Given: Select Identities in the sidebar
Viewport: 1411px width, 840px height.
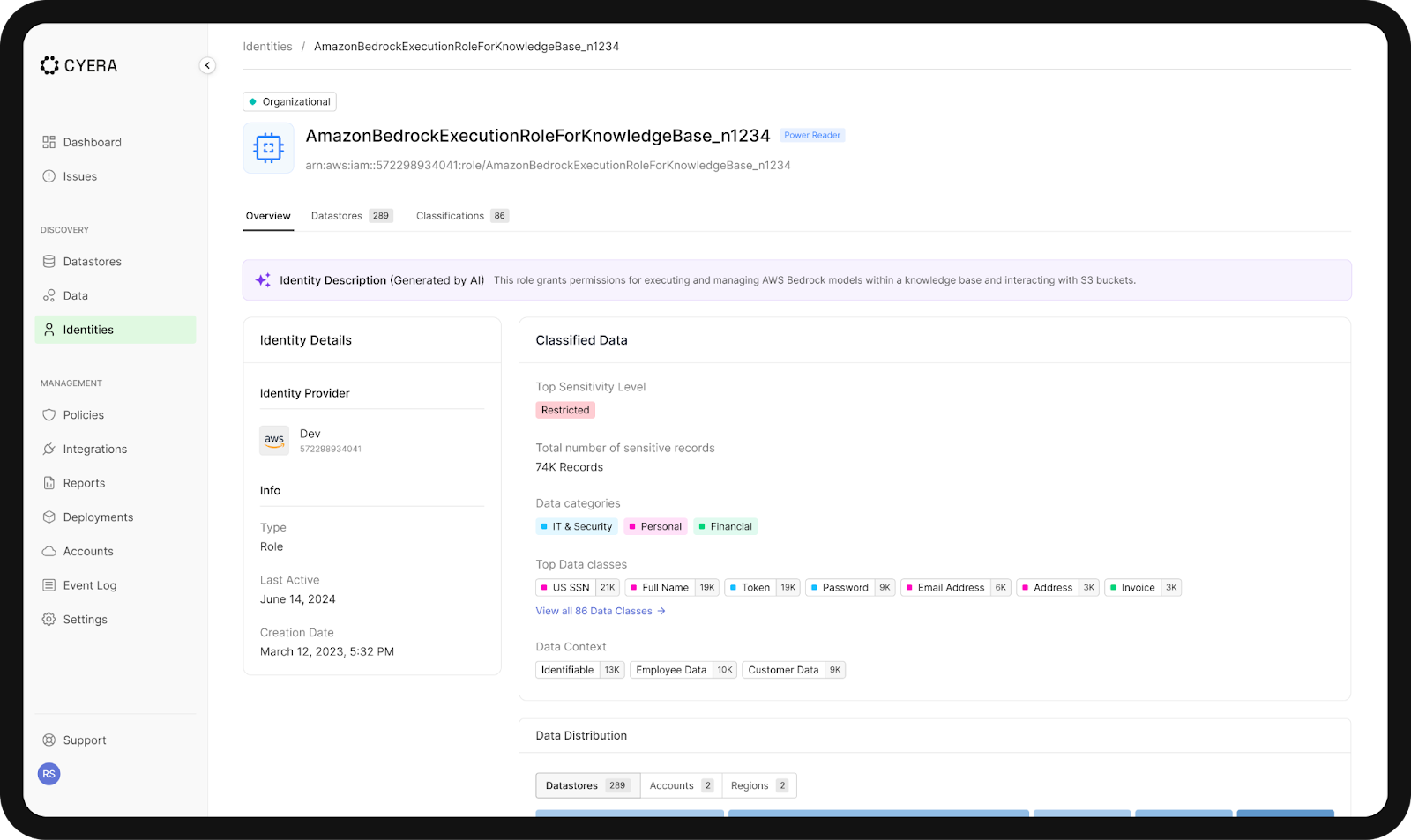Looking at the screenshot, I should pyautogui.click(x=116, y=330).
